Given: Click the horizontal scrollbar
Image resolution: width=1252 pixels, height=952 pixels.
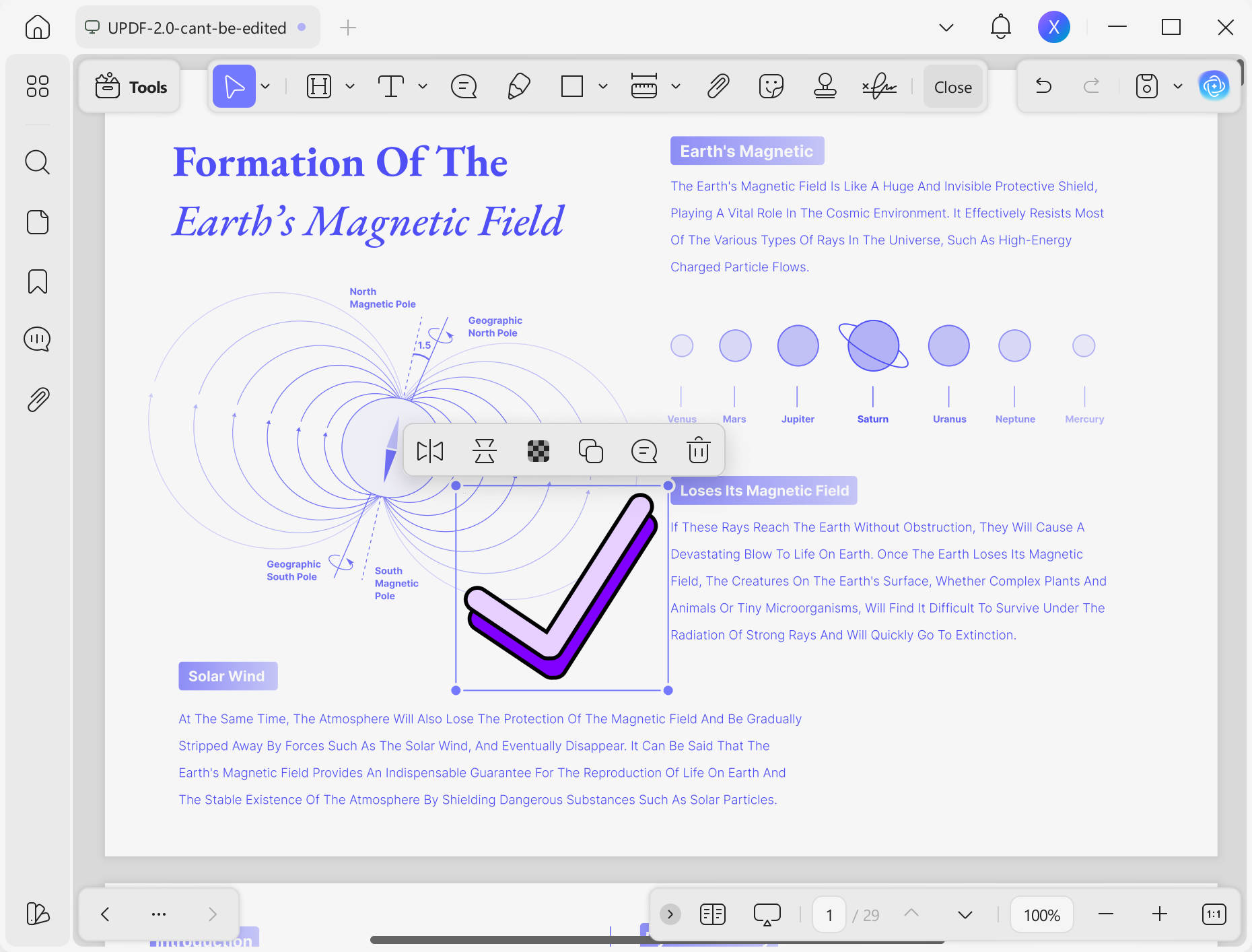Looking at the screenshot, I should pyautogui.click(x=657, y=939).
